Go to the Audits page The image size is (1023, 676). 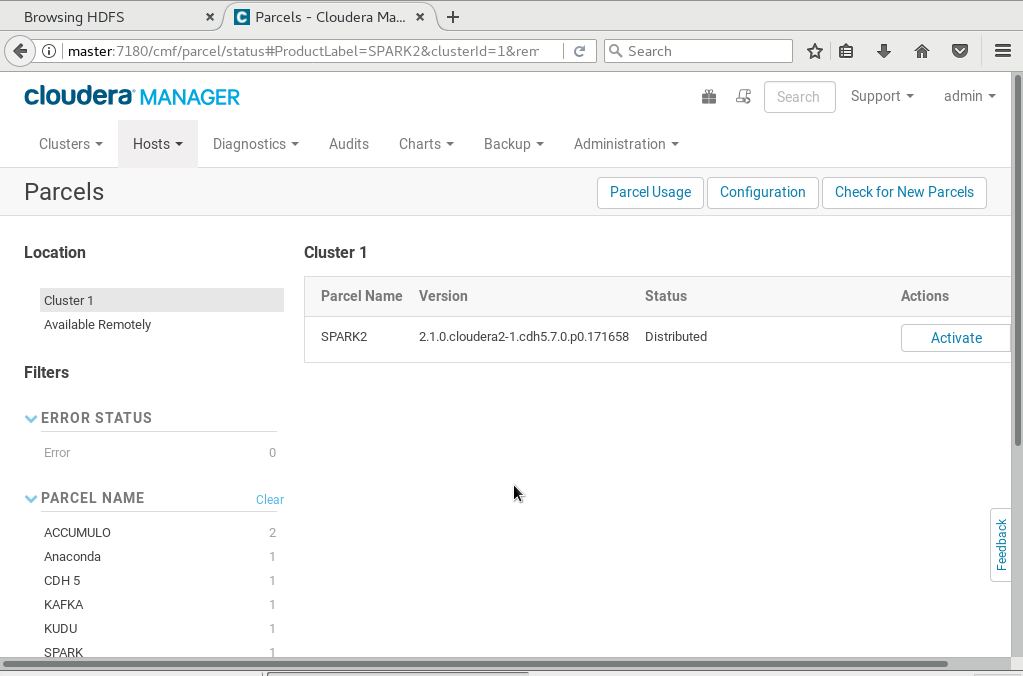349,144
